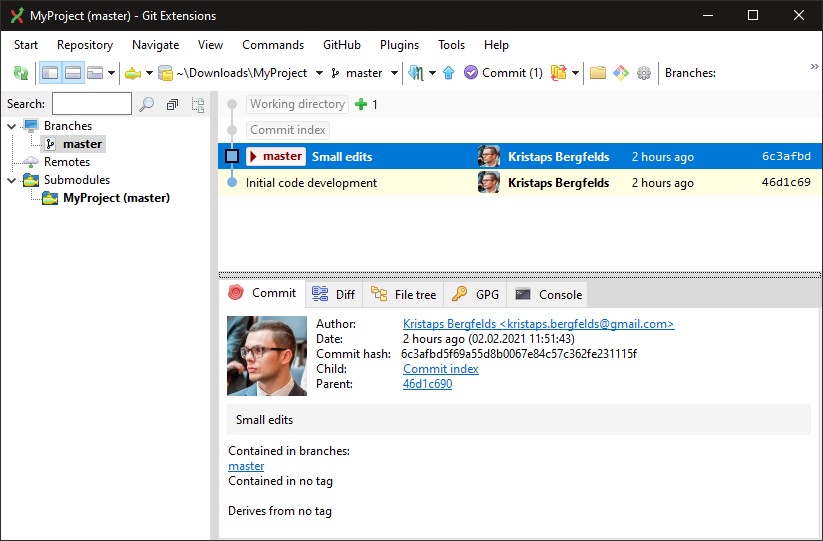Select the Initial code development commit
The width and height of the screenshot is (823, 541).
520,183
